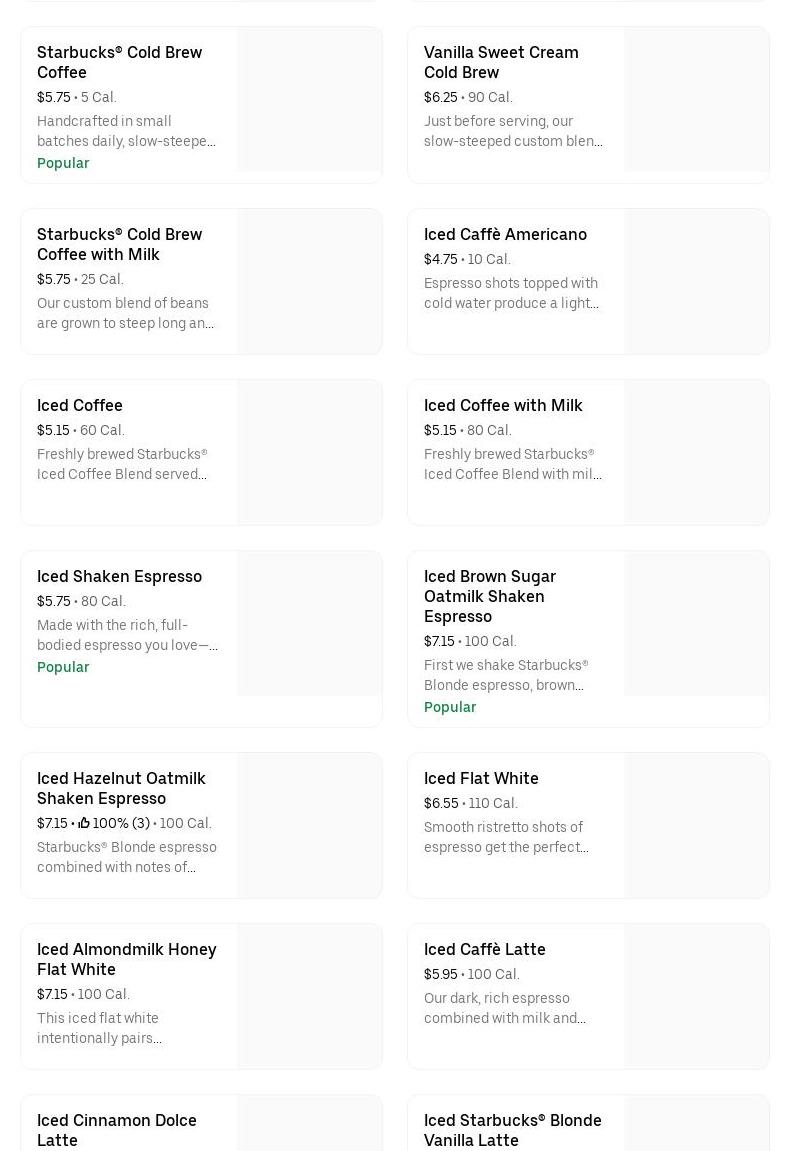Select the Iced Flat White title
The width and height of the screenshot is (804, 1151).
tap(481, 778)
